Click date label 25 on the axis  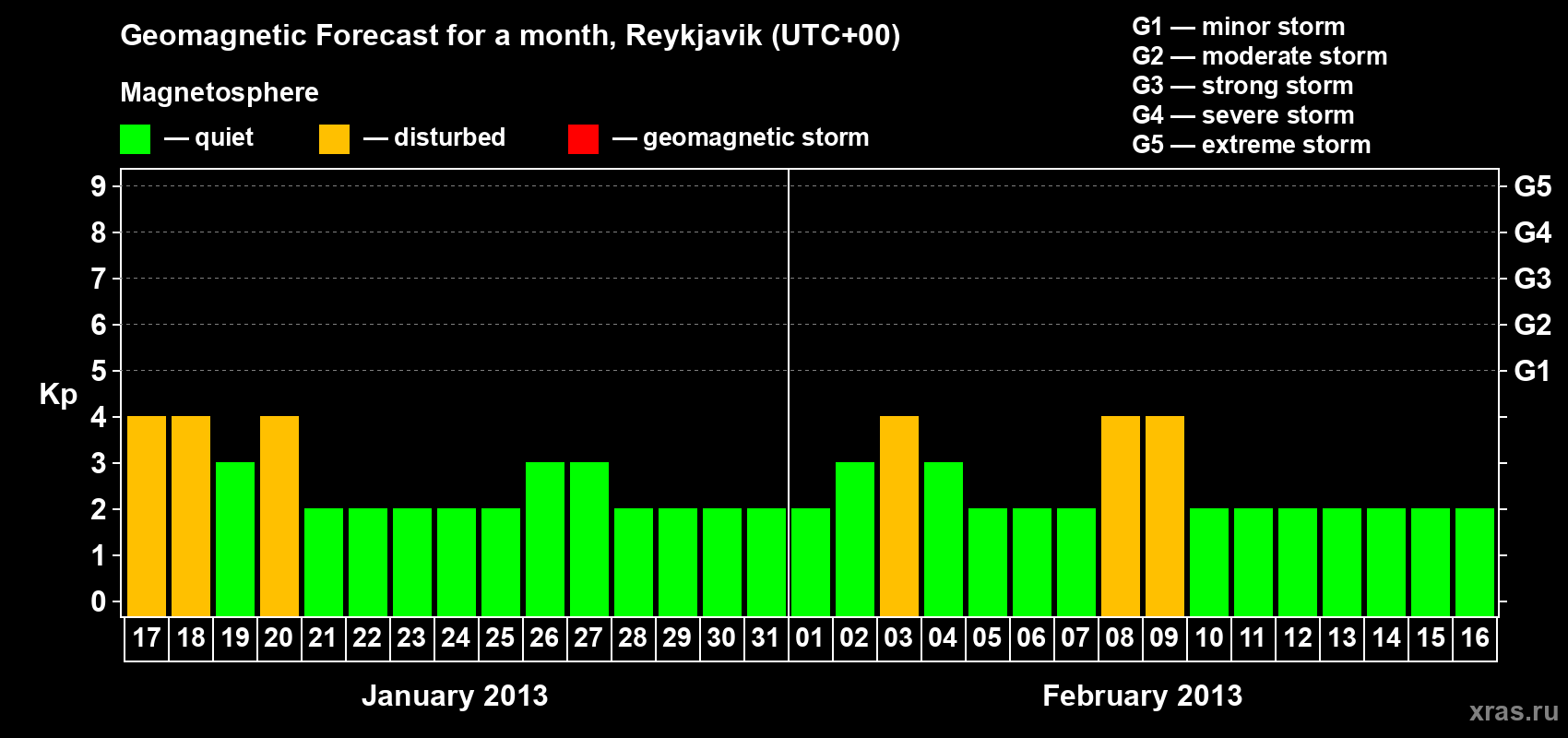[x=500, y=638]
